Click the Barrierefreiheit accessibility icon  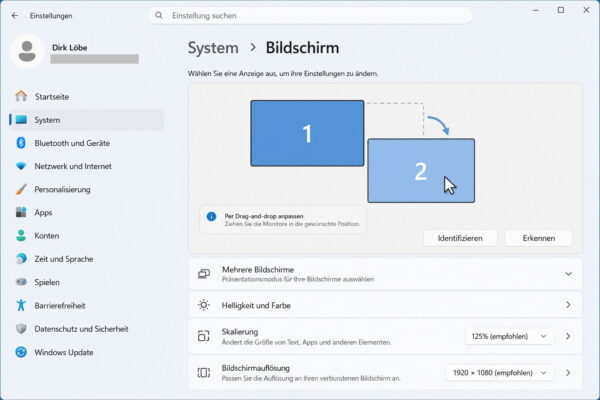click(x=21, y=305)
